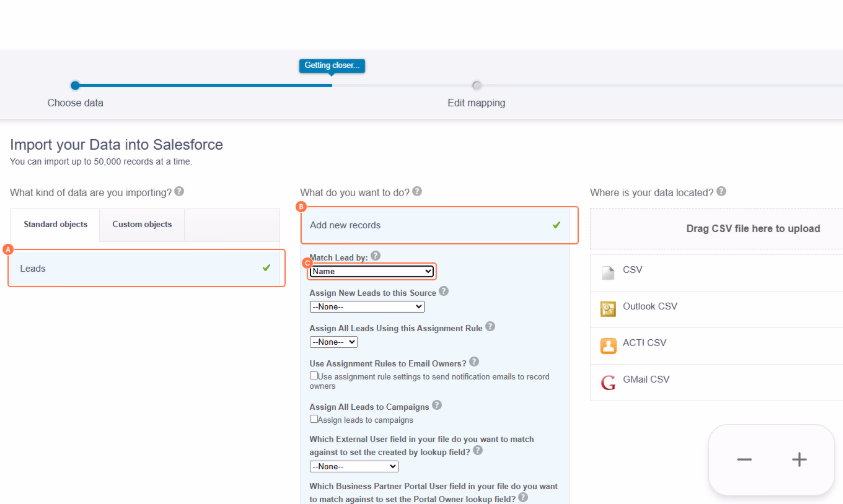This screenshot has width=843, height=504.
Task: Open the Match Lead by Name dropdown
Action: click(372, 272)
